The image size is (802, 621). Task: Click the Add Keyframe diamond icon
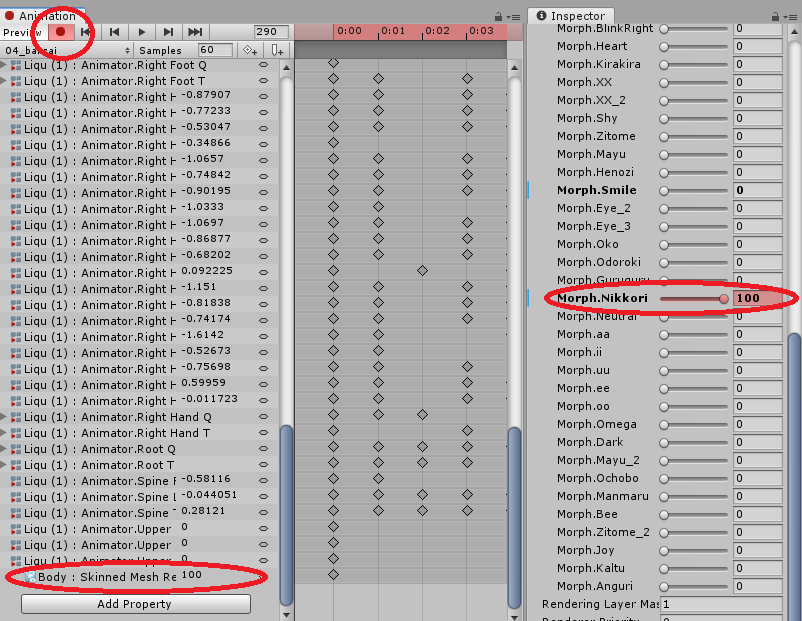(x=249, y=50)
